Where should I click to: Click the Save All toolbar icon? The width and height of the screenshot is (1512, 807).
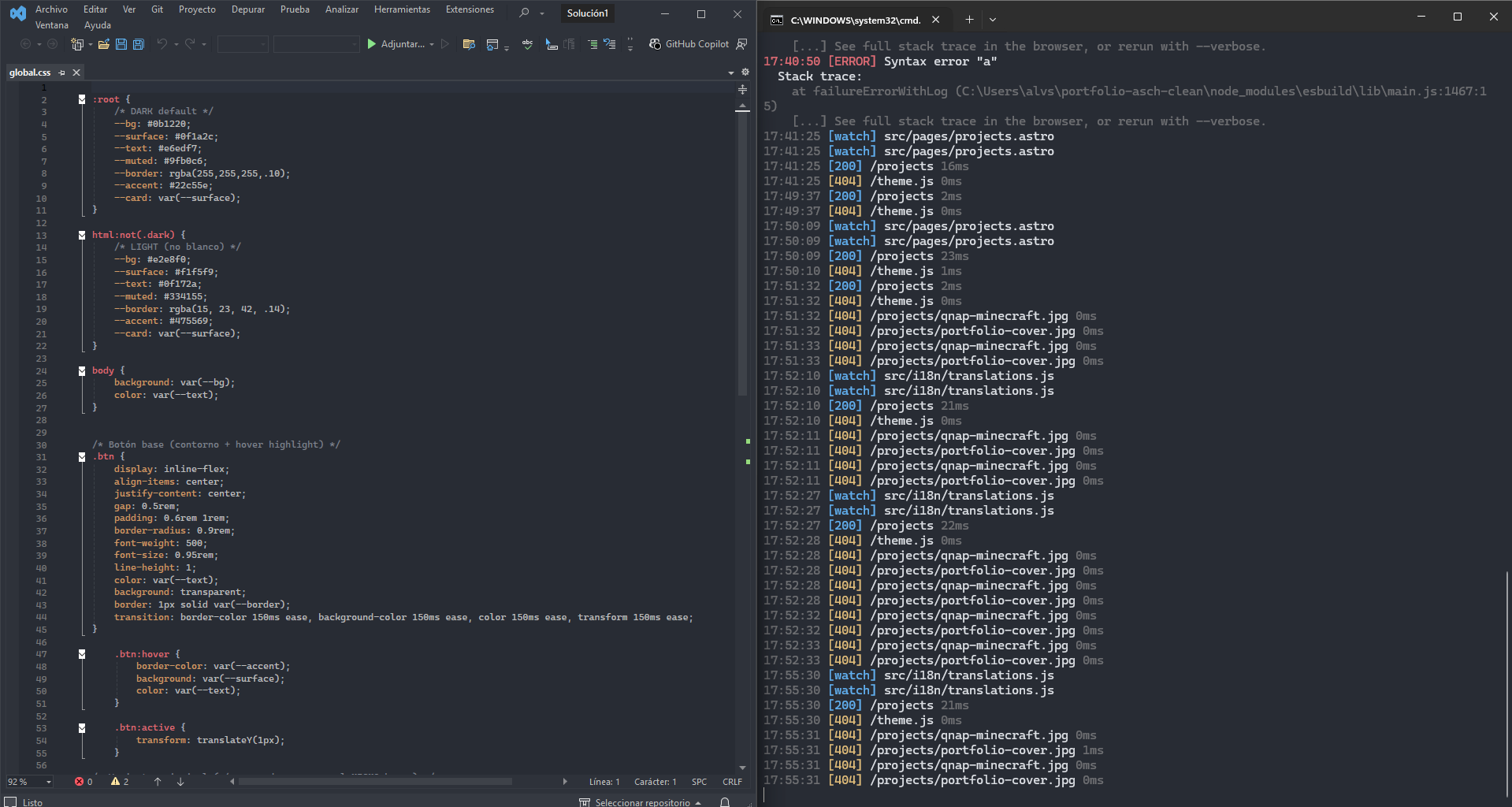coord(139,44)
